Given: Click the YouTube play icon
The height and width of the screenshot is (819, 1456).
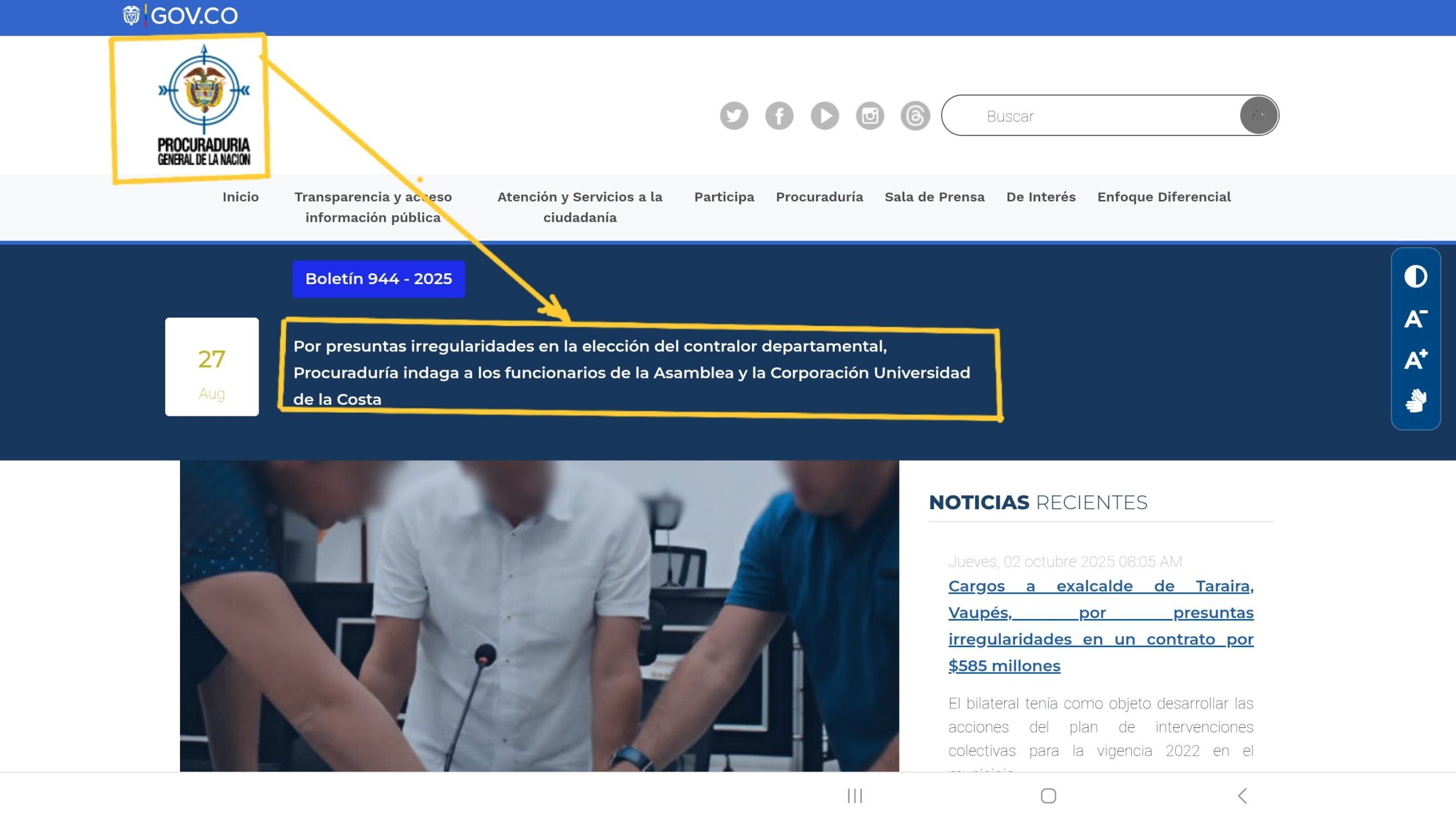Looking at the screenshot, I should coord(824,116).
